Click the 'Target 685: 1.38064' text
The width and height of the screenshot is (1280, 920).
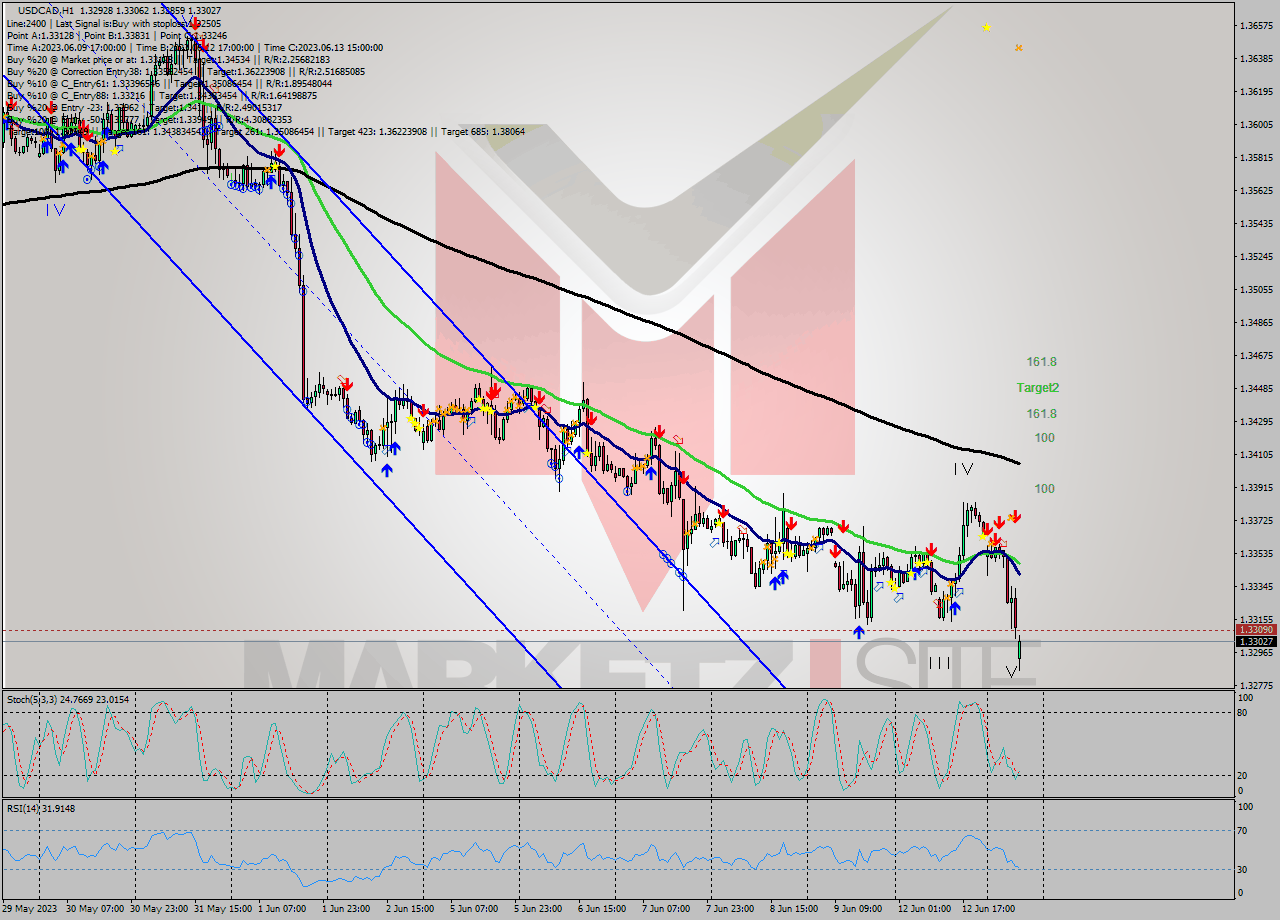click(x=483, y=131)
